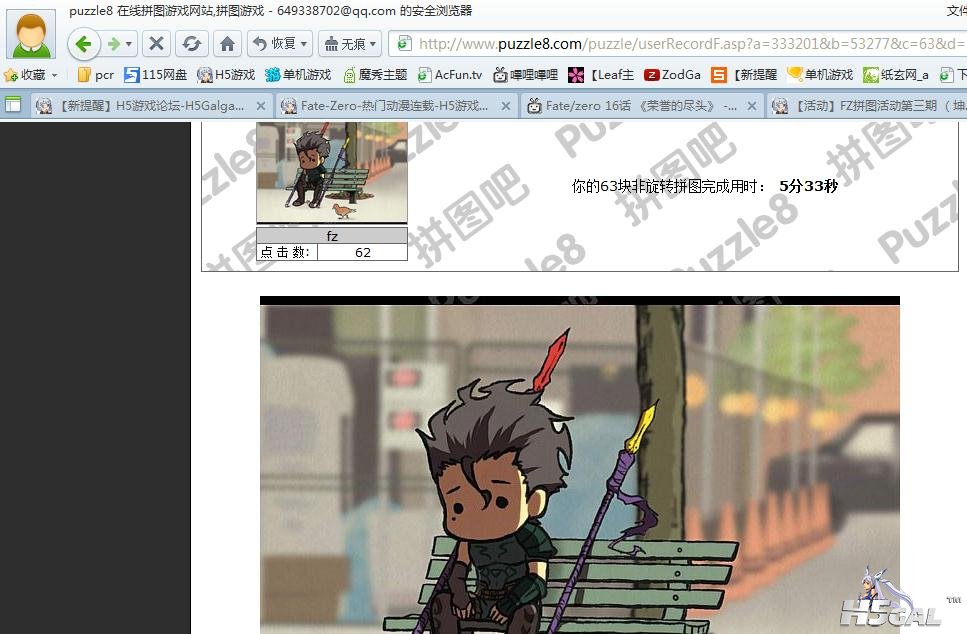Toggle the sidebar panel icon
The height and width of the screenshot is (634, 967).
(x=12, y=105)
